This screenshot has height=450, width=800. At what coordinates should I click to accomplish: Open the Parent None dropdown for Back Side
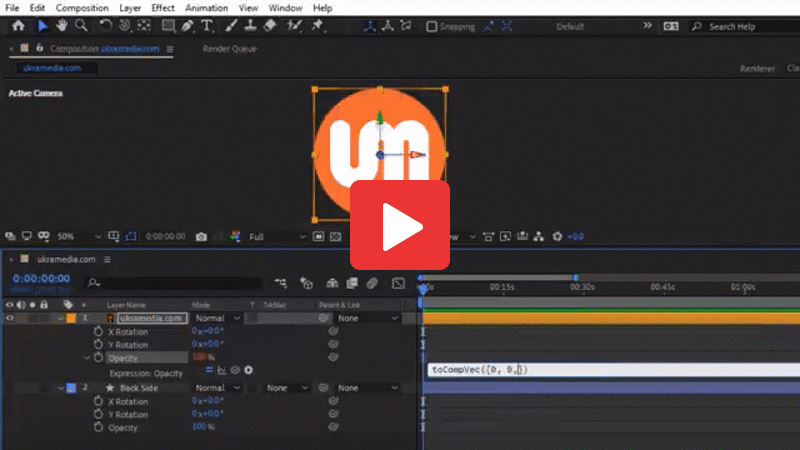367,388
